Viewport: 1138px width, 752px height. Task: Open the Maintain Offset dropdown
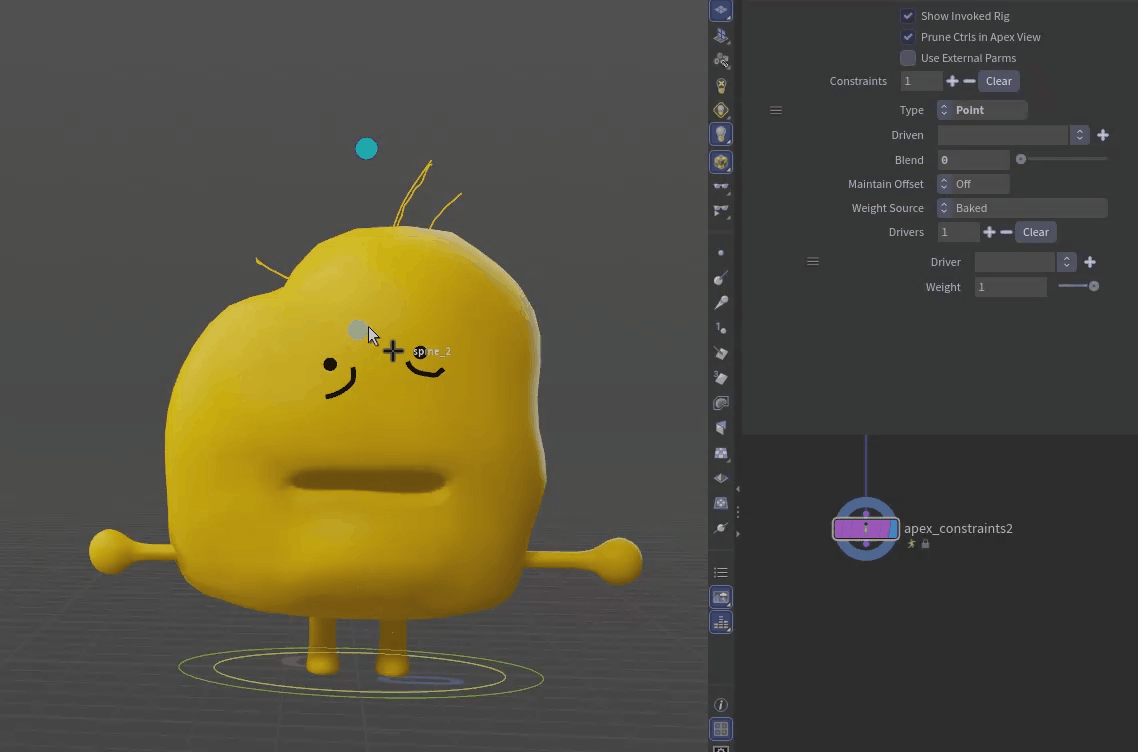pos(973,184)
